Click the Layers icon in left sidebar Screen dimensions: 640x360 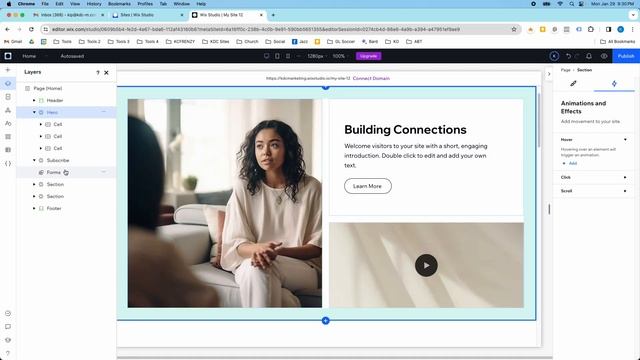point(8,83)
